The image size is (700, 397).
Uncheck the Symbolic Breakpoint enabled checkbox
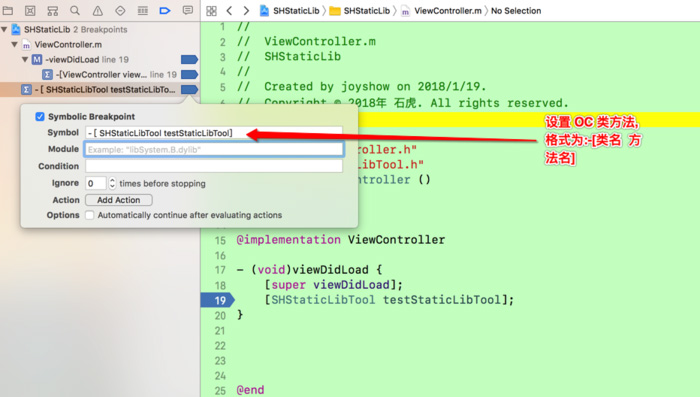(40, 117)
